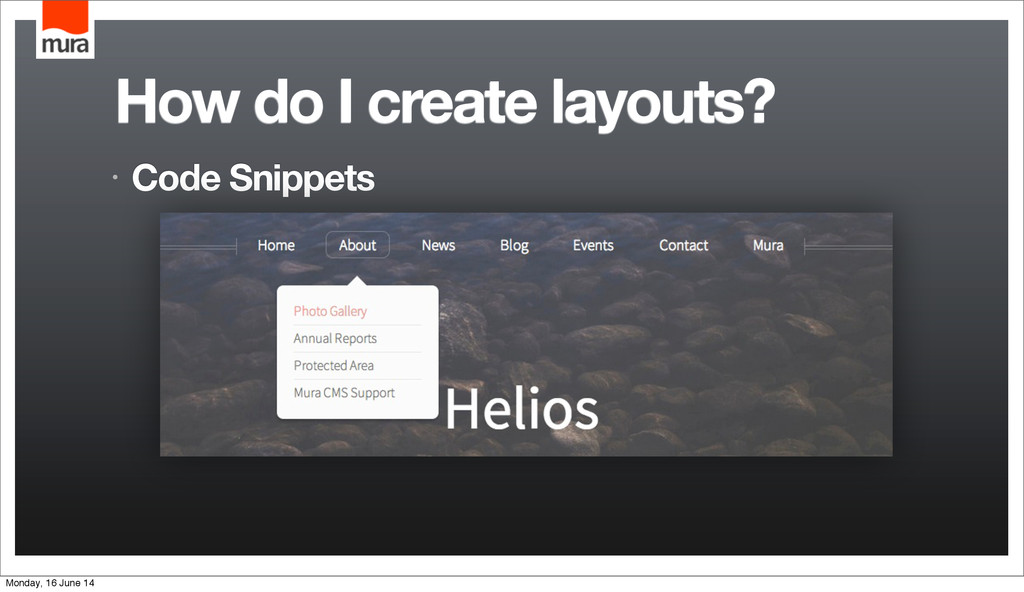Open the Blog nav link

[x=514, y=246]
